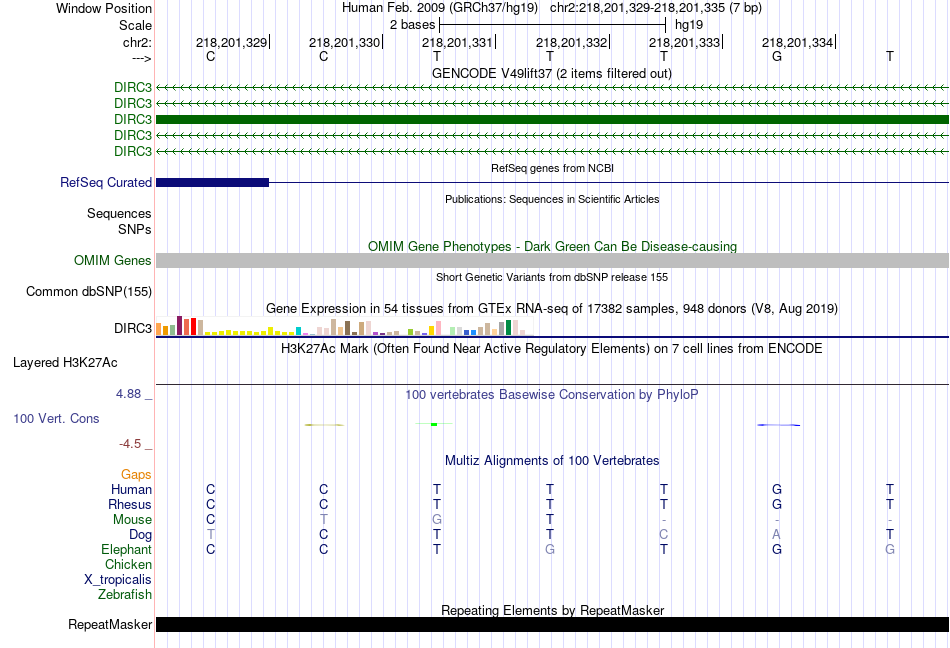
Task: Click the Window Position label
Action: pos(104,8)
